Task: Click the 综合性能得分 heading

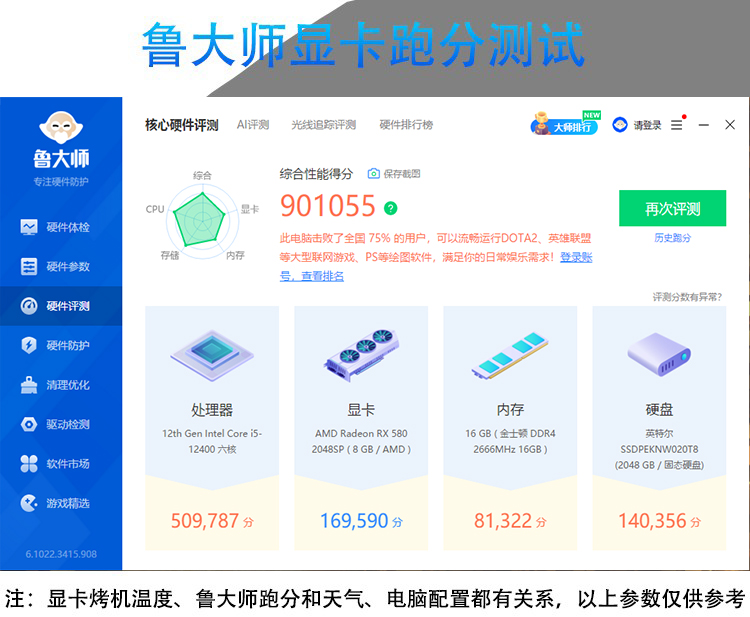Action: tap(316, 174)
